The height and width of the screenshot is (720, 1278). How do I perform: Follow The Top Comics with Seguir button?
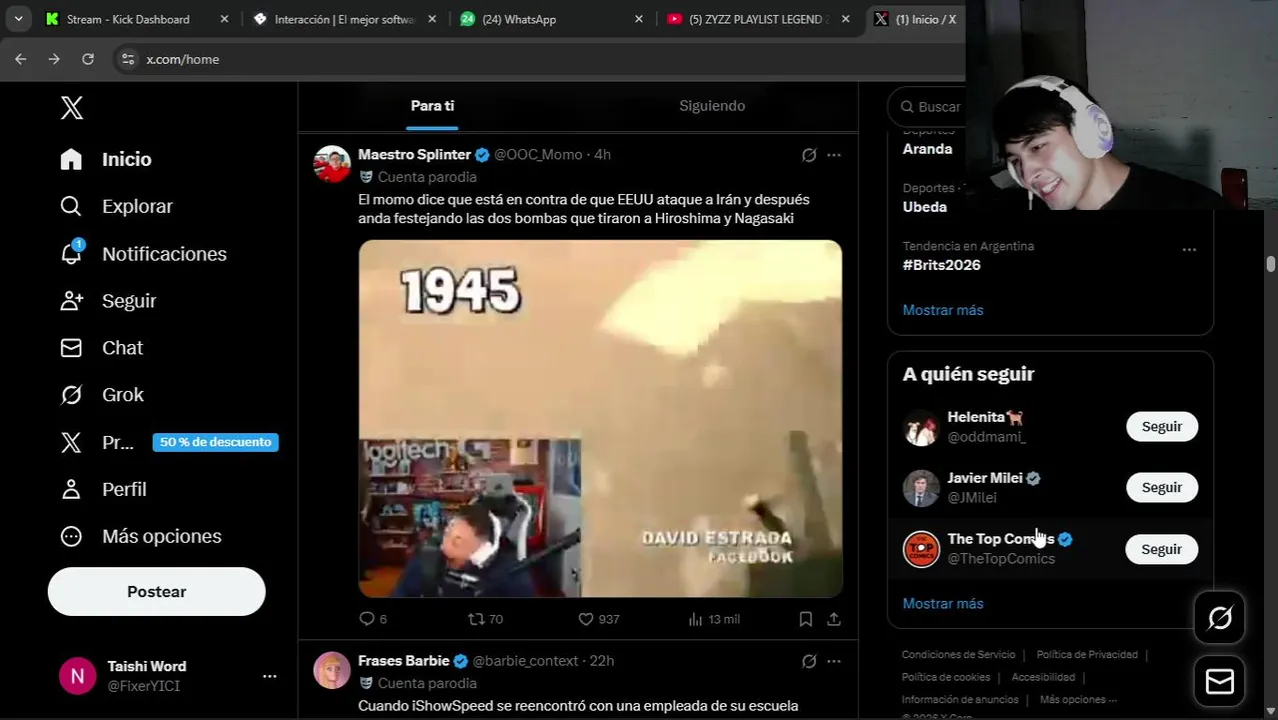coord(1162,549)
